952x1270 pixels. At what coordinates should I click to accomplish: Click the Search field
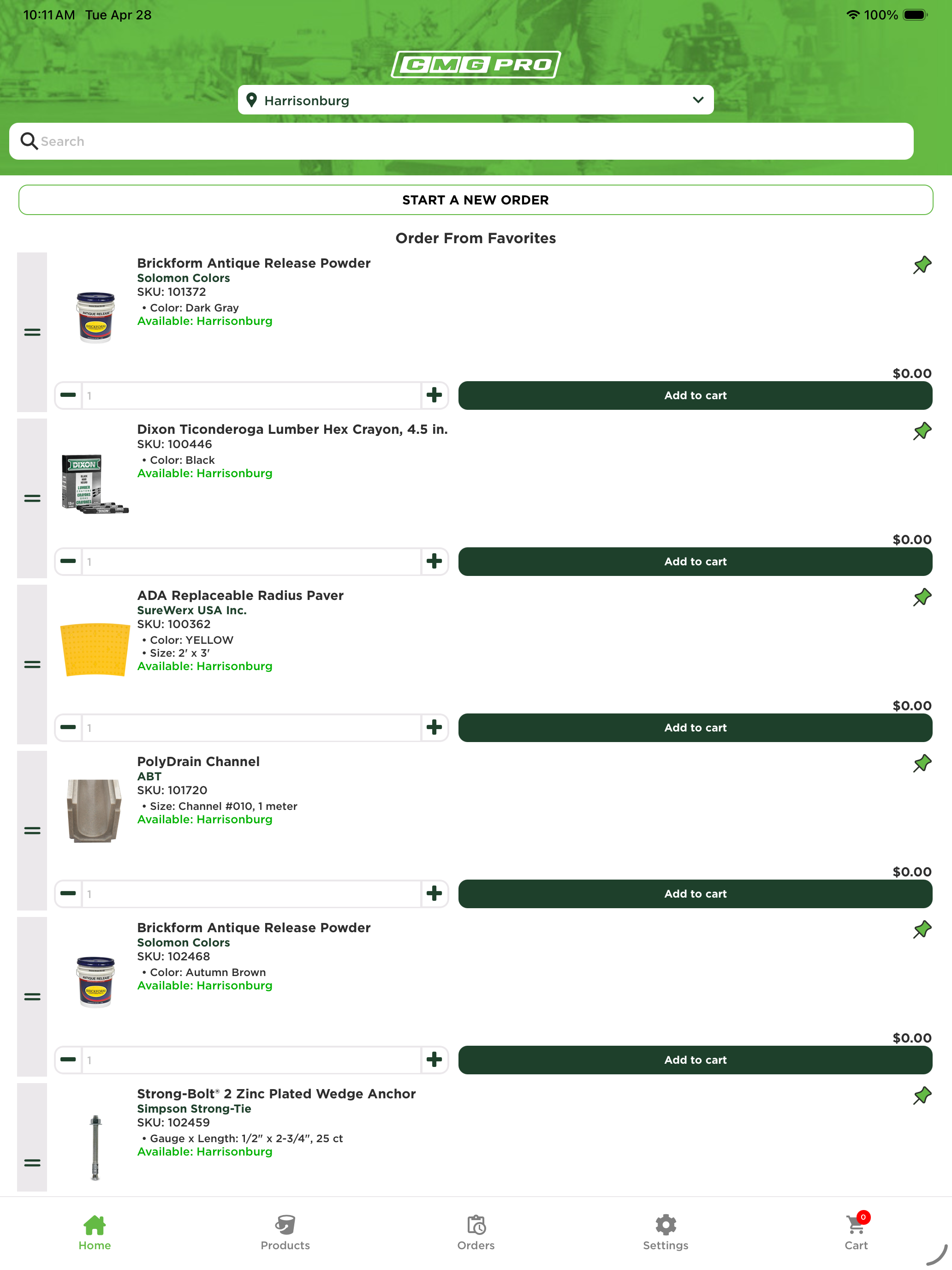click(461, 141)
